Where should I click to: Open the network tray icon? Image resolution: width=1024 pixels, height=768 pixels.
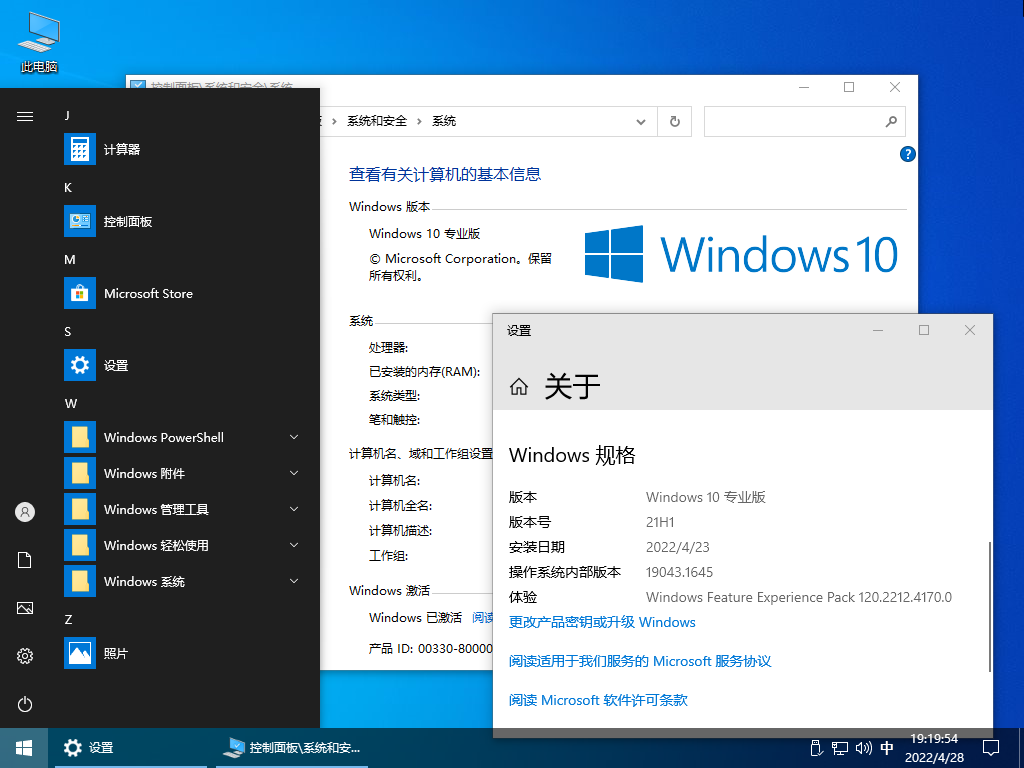point(839,748)
